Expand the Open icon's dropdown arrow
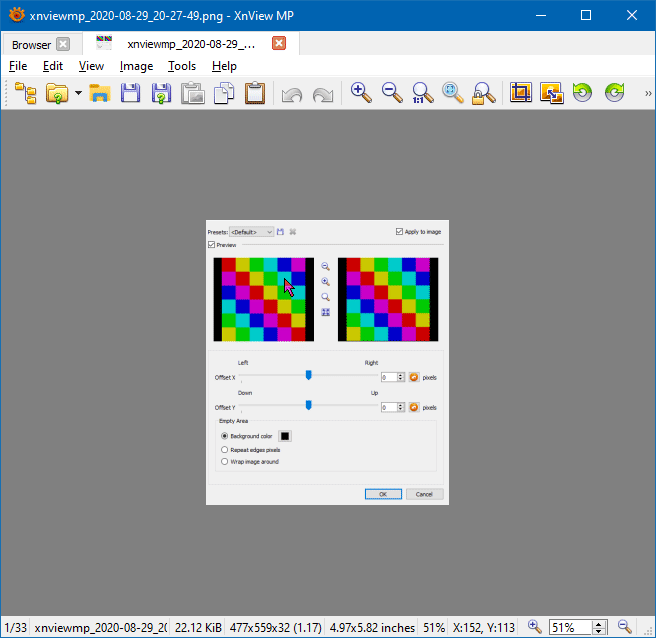 point(78,92)
